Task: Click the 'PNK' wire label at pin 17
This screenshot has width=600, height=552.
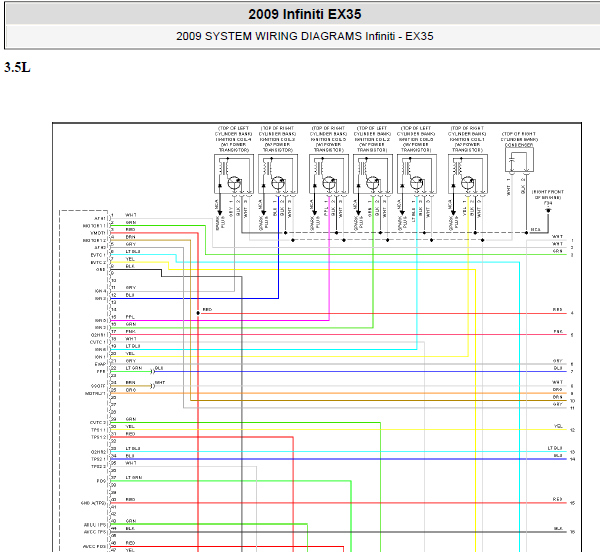Action: (x=130, y=331)
